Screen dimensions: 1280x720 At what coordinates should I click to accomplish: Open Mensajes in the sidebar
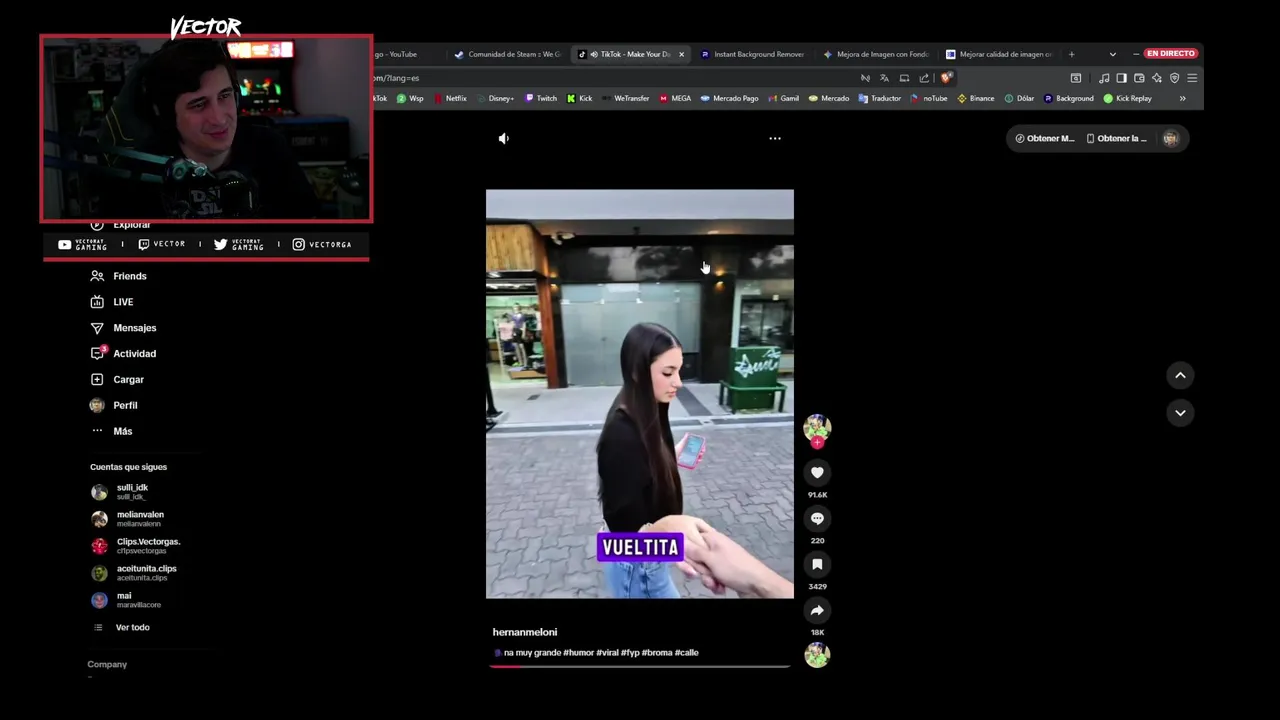pos(123,328)
